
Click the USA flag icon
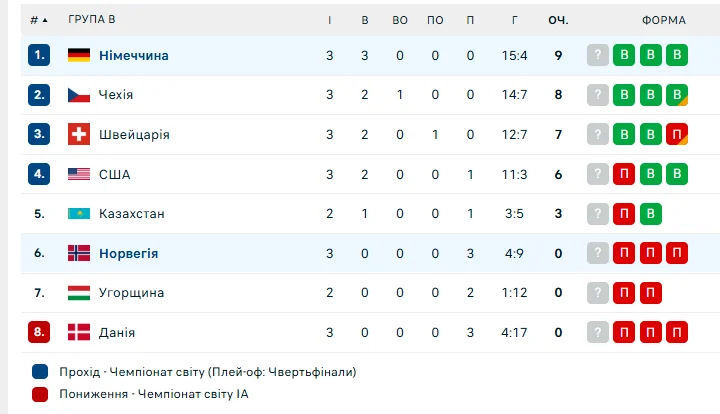79,174
